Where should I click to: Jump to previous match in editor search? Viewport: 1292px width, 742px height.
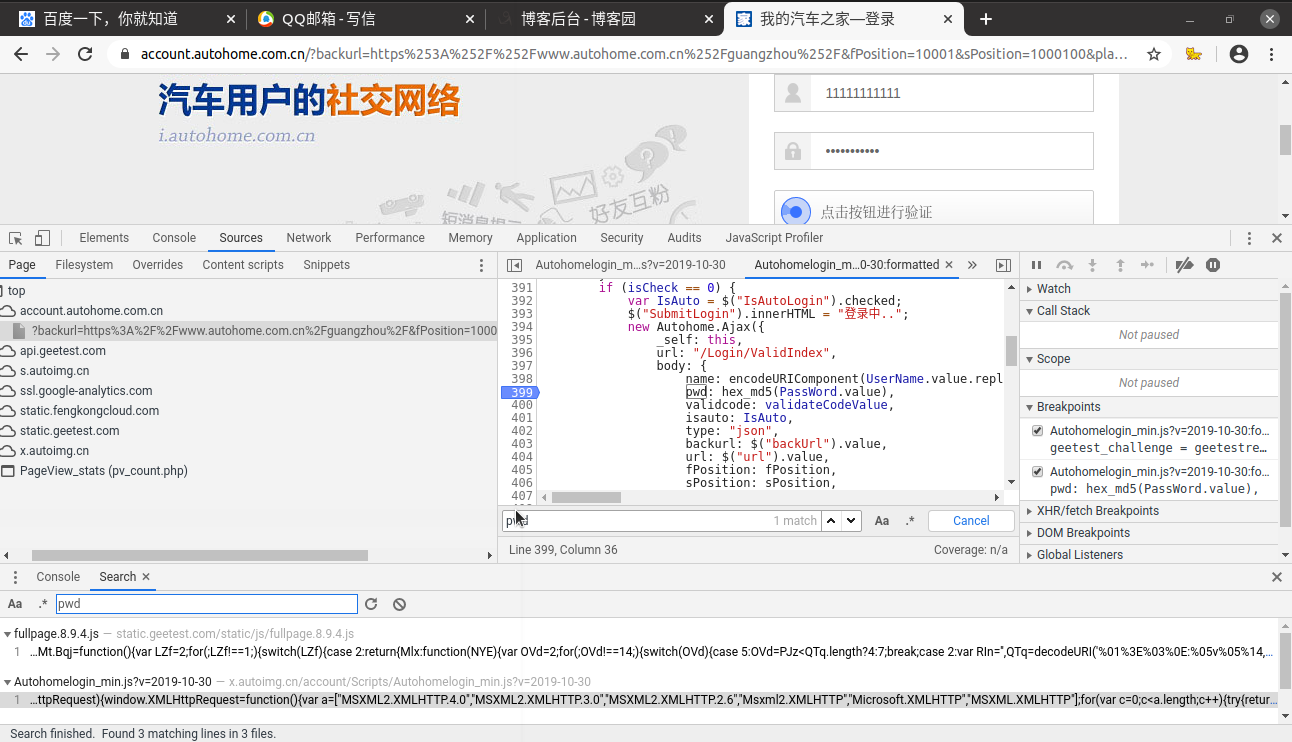point(831,521)
